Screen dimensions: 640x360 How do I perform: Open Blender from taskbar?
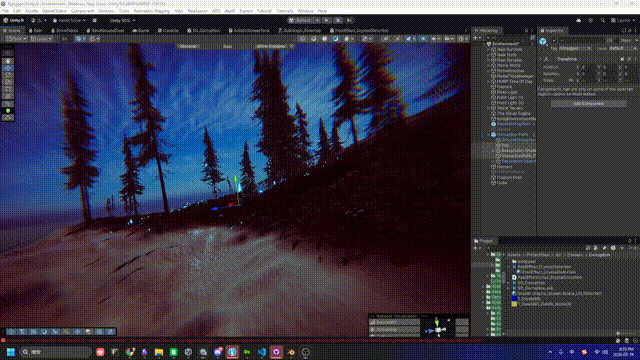(x=291, y=352)
